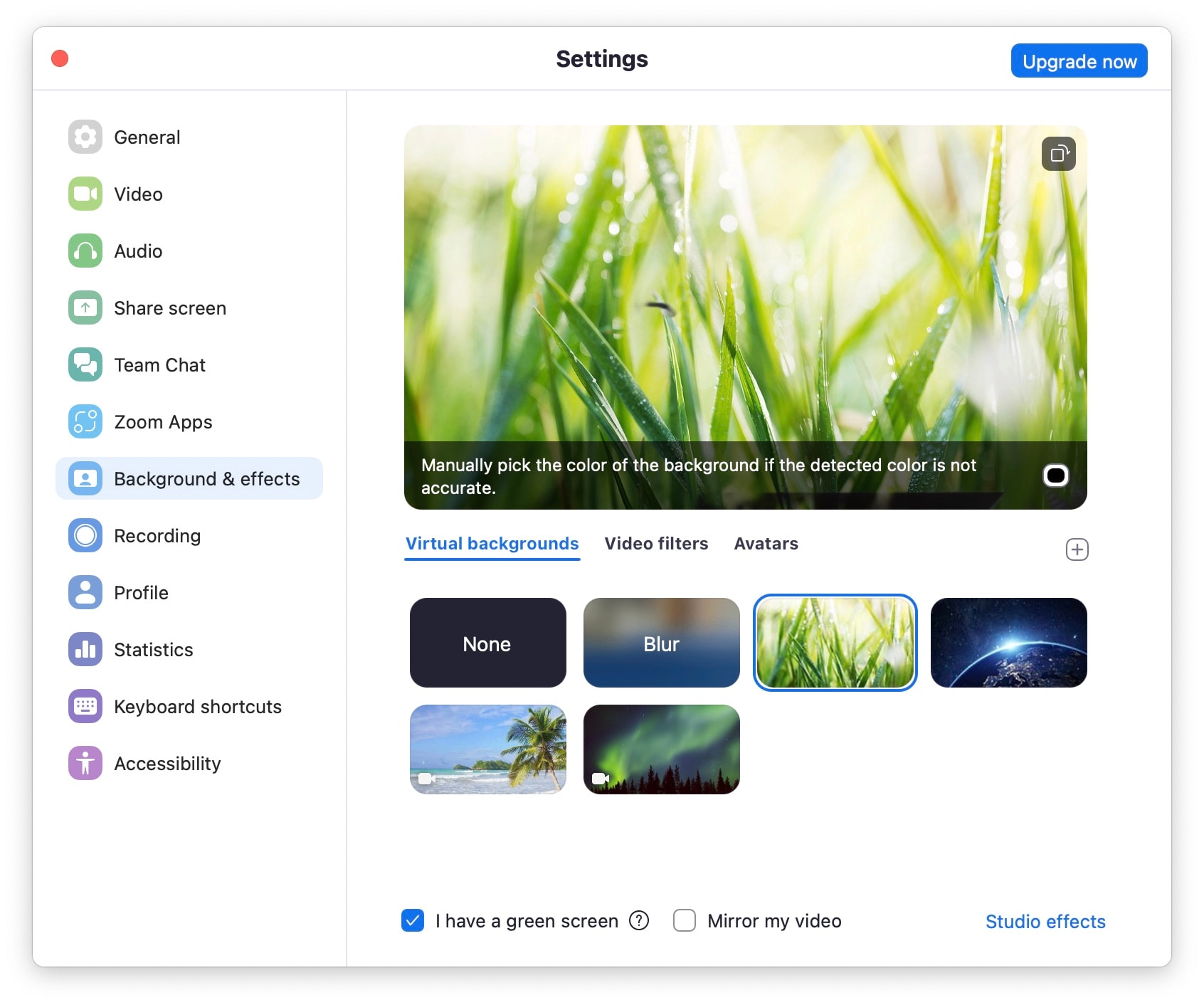Pick the green screen background color swatch
This screenshot has width=1204, height=1005.
[x=1056, y=475]
